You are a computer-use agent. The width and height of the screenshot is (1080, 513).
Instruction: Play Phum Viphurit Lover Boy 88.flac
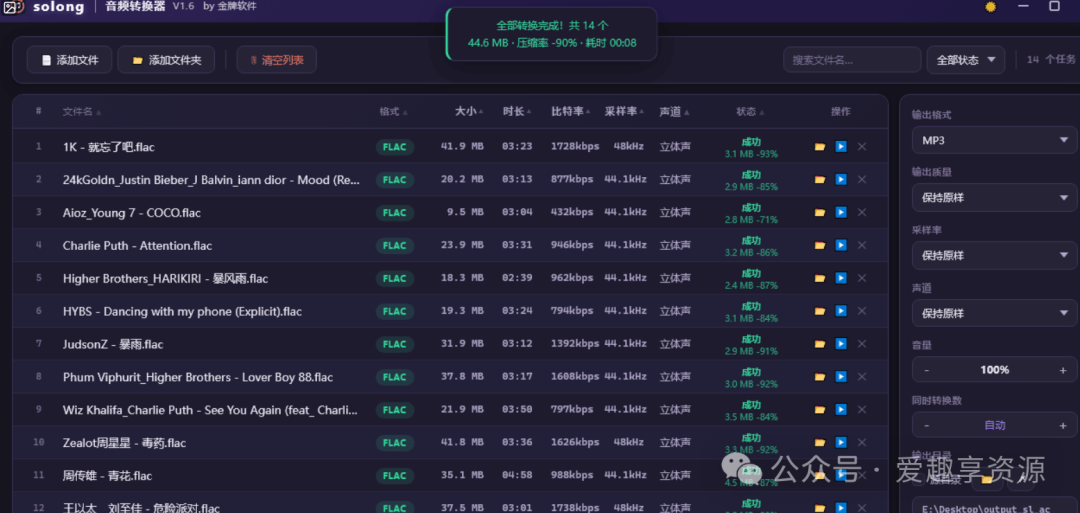(x=840, y=377)
